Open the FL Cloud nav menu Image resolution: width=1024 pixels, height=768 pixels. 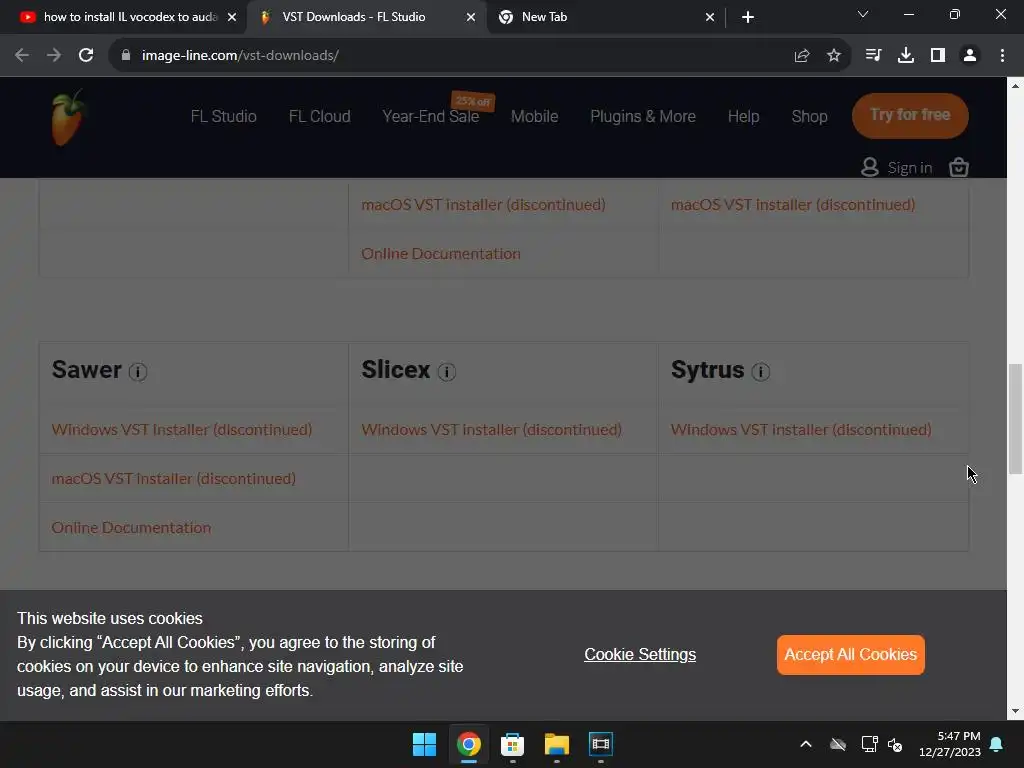click(x=319, y=116)
